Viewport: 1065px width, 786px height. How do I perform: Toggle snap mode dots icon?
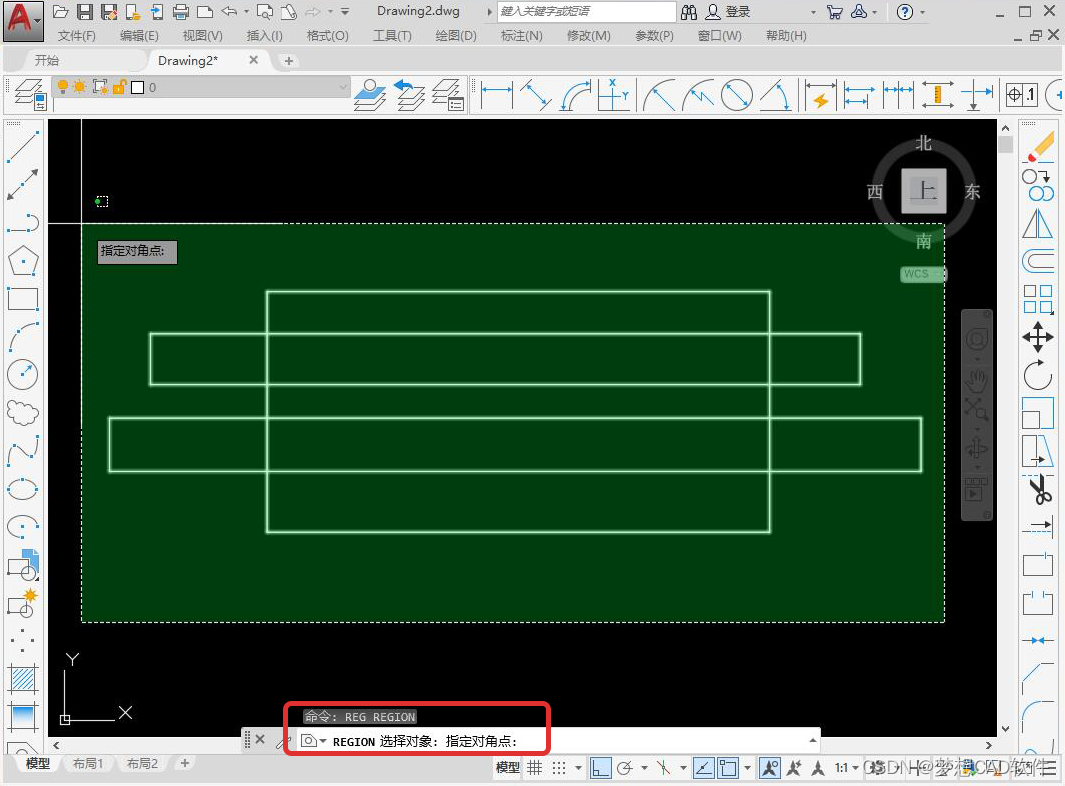pyautogui.click(x=558, y=768)
